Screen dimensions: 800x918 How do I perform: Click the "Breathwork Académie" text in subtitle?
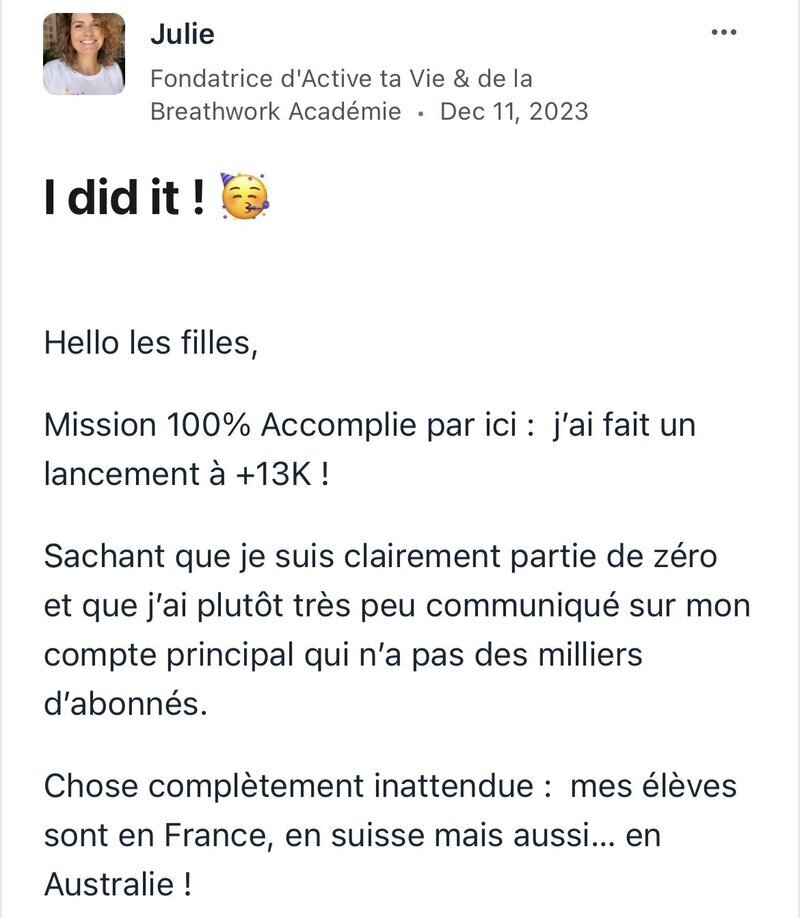coord(276,111)
